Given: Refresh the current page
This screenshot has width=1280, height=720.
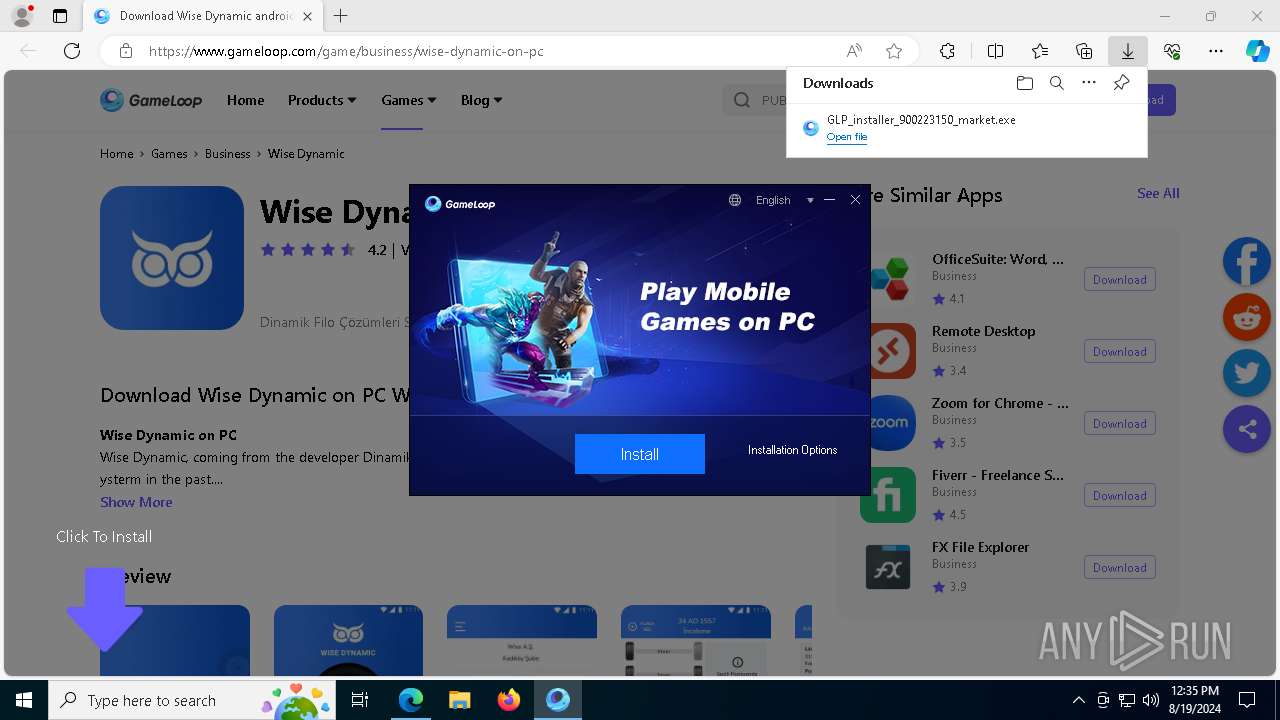Looking at the screenshot, I should pyautogui.click(x=72, y=51).
